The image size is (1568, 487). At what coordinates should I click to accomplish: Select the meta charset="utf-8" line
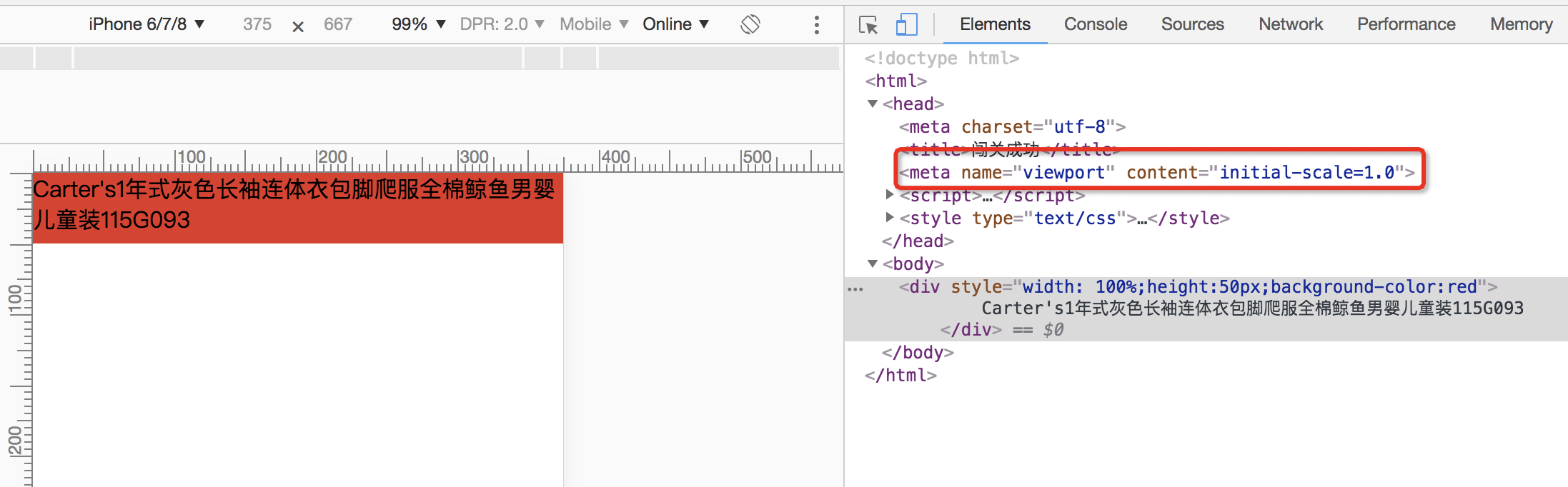click(x=1012, y=127)
